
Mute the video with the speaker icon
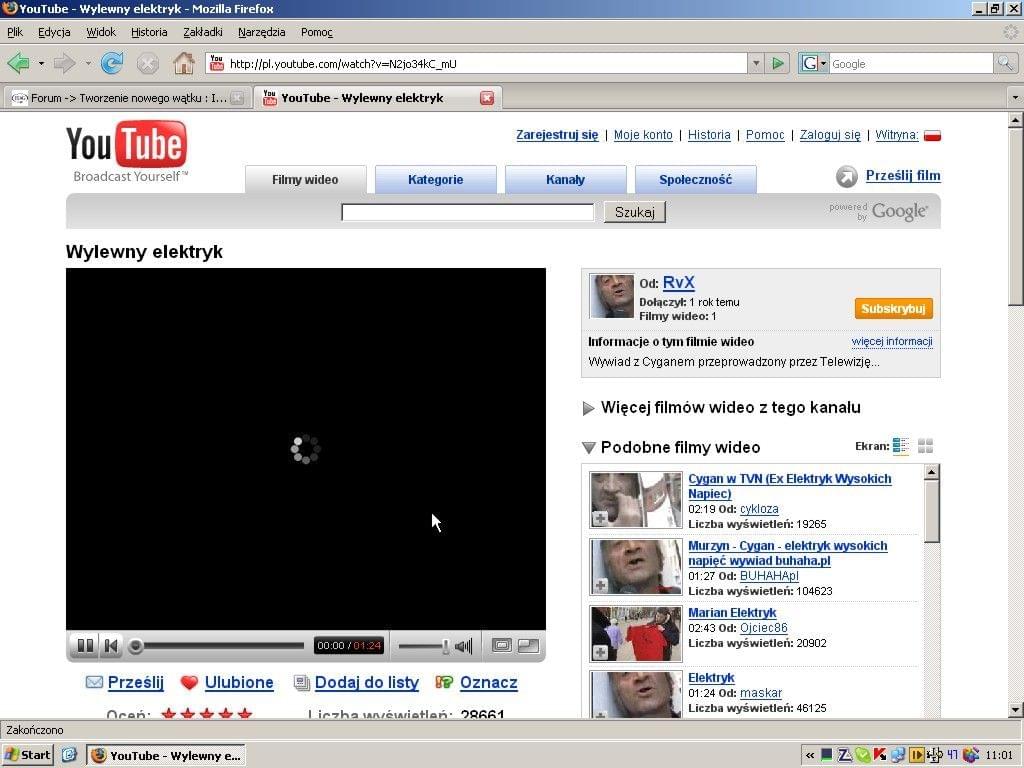(x=464, y=646)
